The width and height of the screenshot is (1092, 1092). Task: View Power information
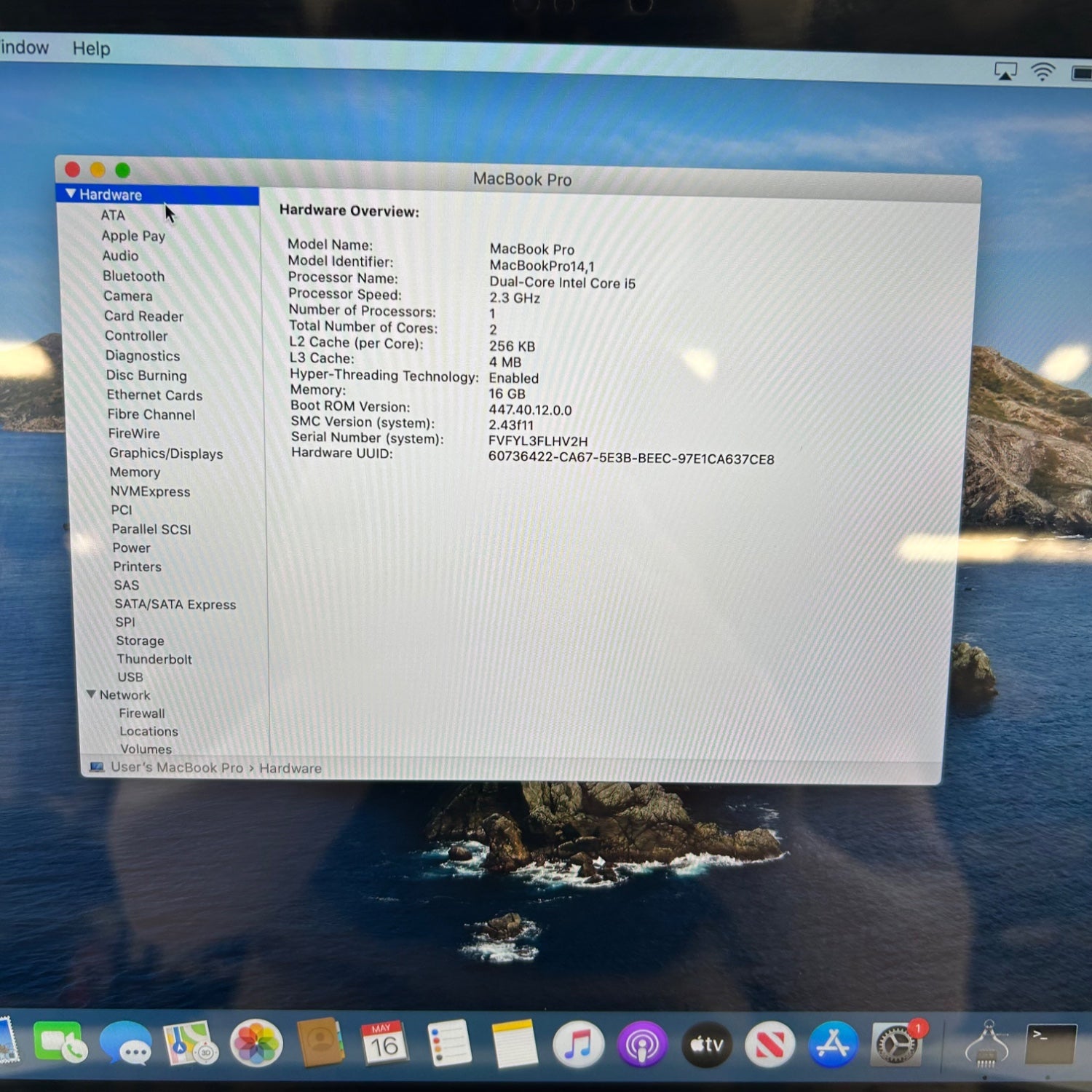131,547
